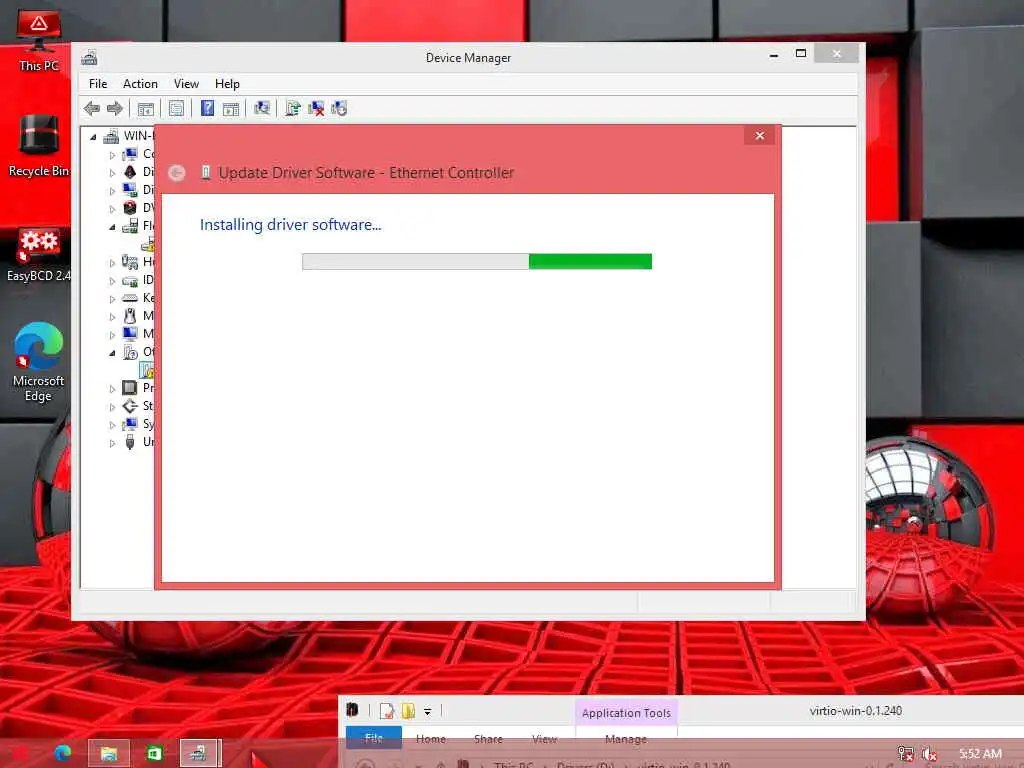
Task: Click the Back arrow in Device Manager toolbar
Action: tap(92, 108)
